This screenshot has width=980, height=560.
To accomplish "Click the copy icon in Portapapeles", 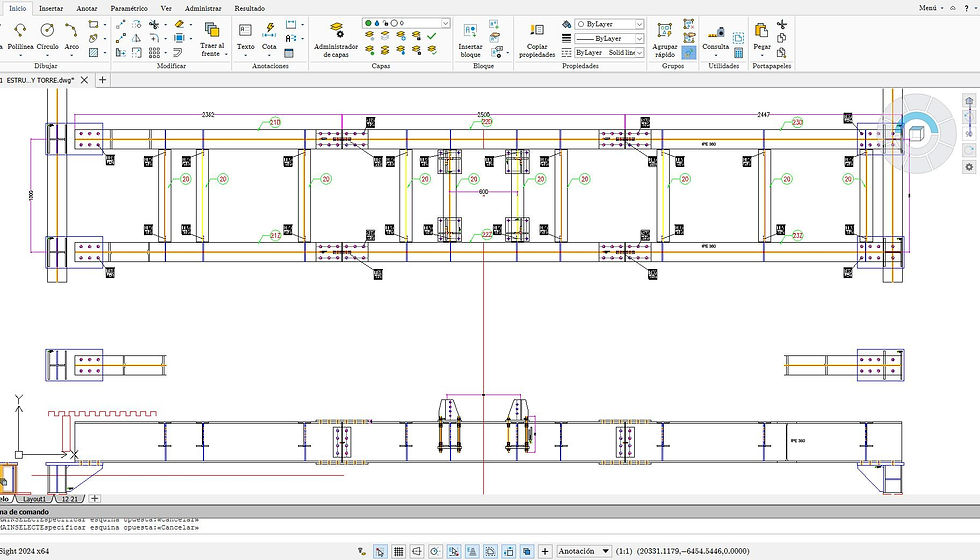I will click(781, 39).
